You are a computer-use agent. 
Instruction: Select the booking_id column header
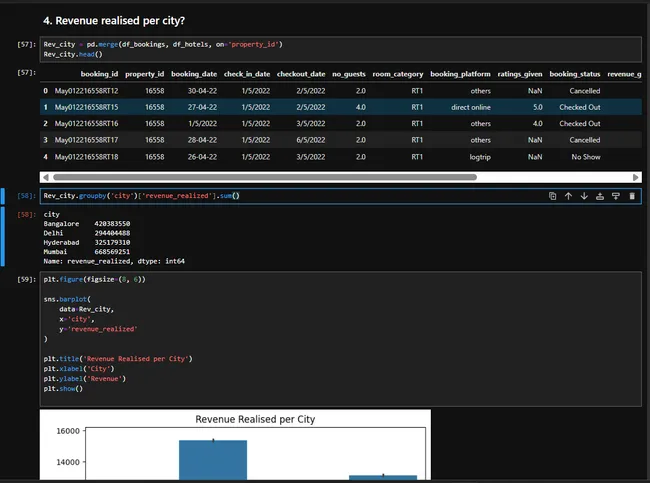(x=99, y=74)
